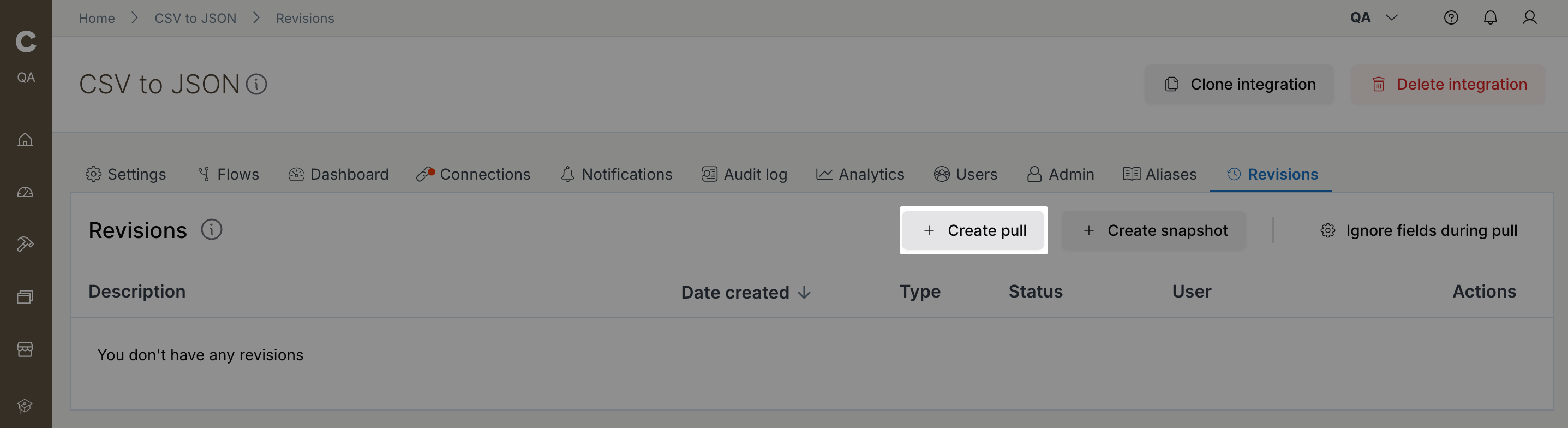1568x428 pixels.
Task: Click the 'You don't have any revisions' message
Action: pyautogui.click(x=200, y=355)
